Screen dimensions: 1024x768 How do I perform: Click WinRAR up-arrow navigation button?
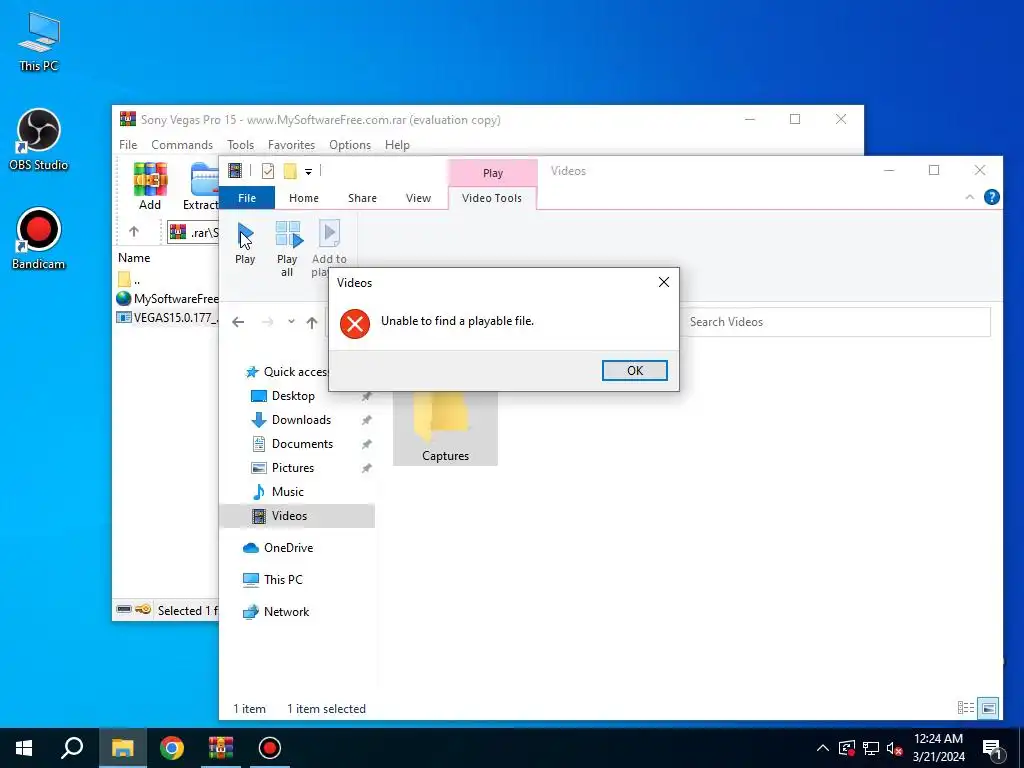coord(134,231)
